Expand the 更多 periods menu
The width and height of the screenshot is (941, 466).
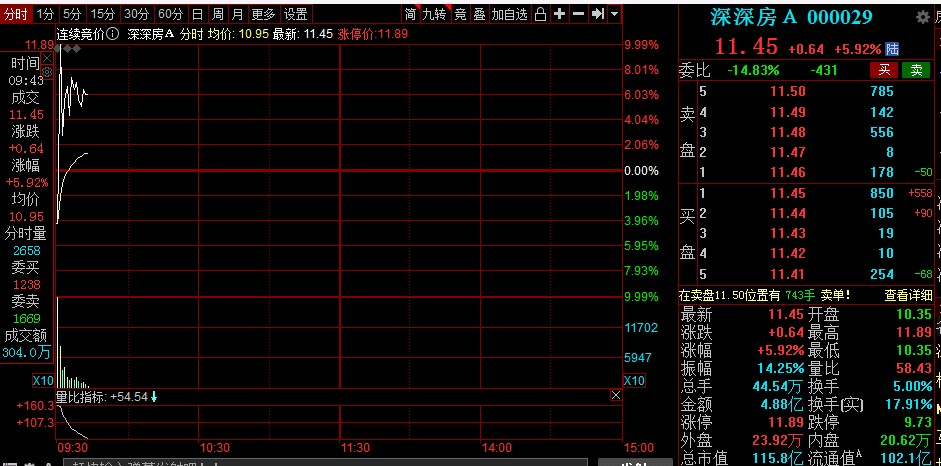(x=263, y=14)
